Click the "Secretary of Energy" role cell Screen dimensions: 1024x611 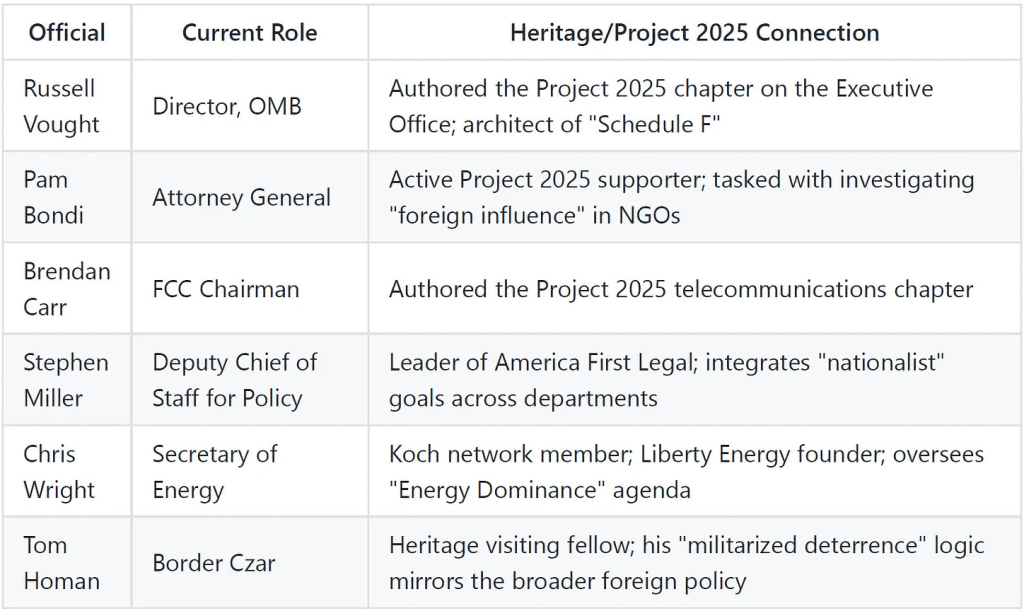click(214, 472)
